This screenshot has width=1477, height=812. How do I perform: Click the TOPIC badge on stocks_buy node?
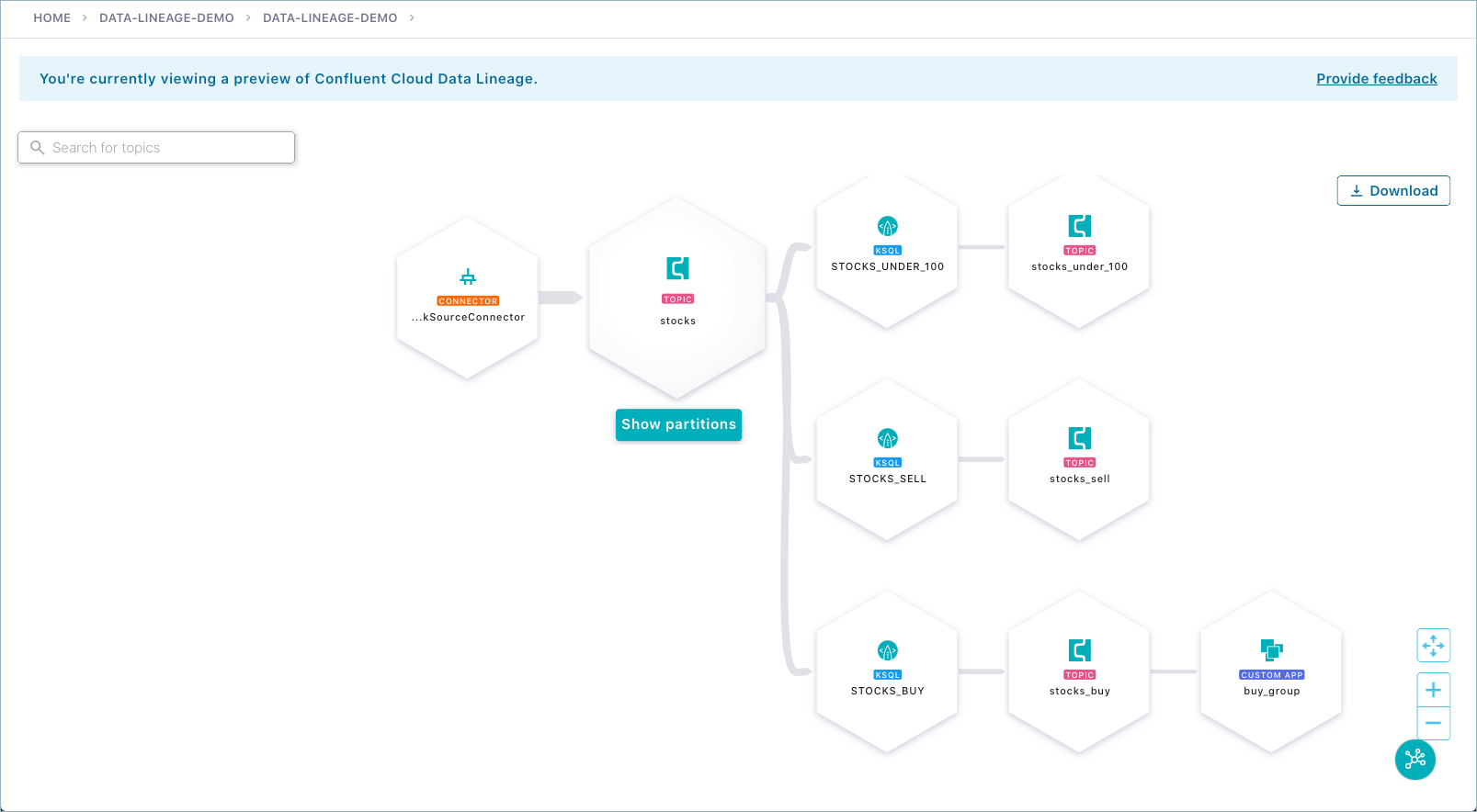coord(1080,675)
